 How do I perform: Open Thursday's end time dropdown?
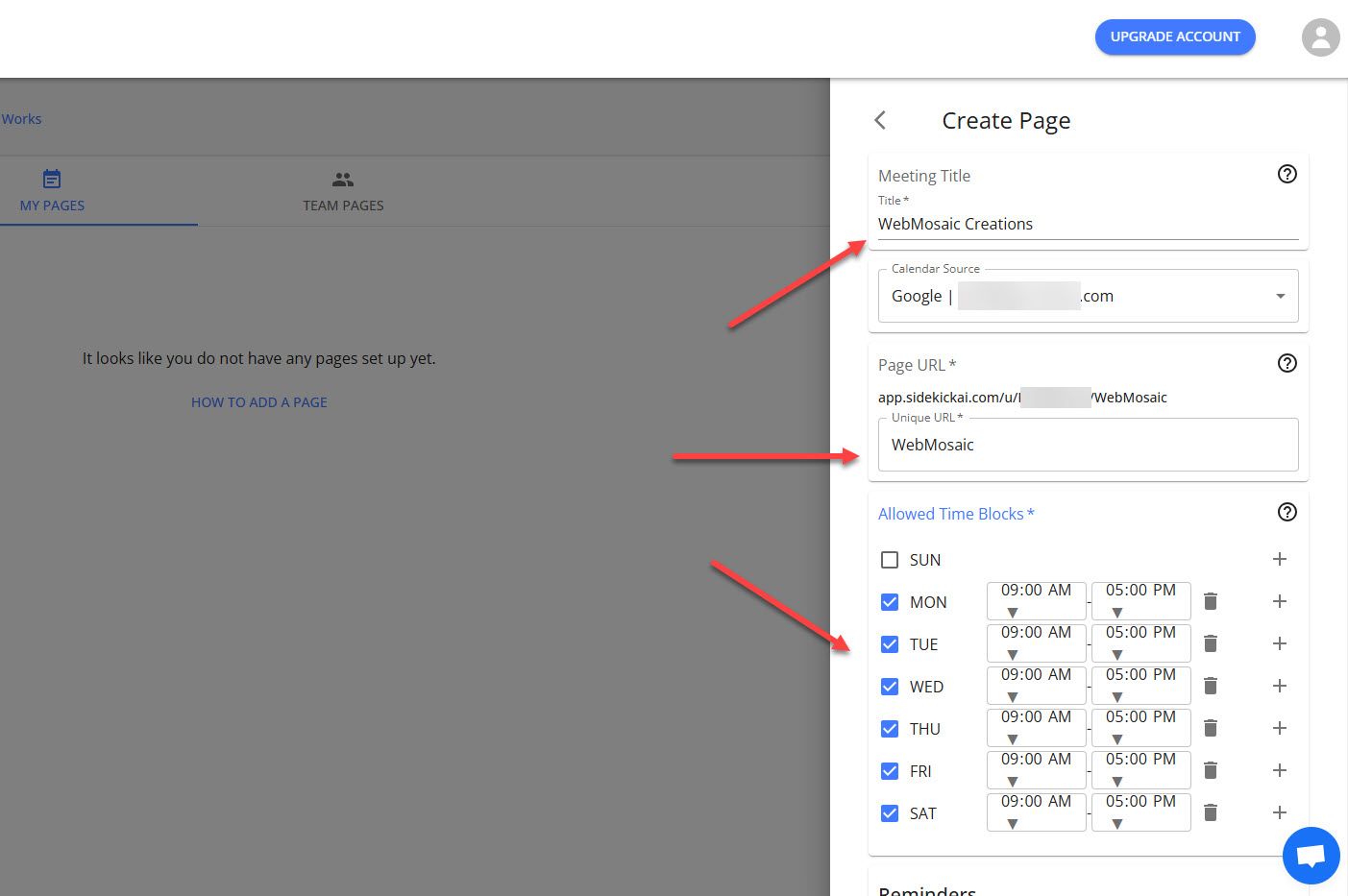(x=1140, y=728)
